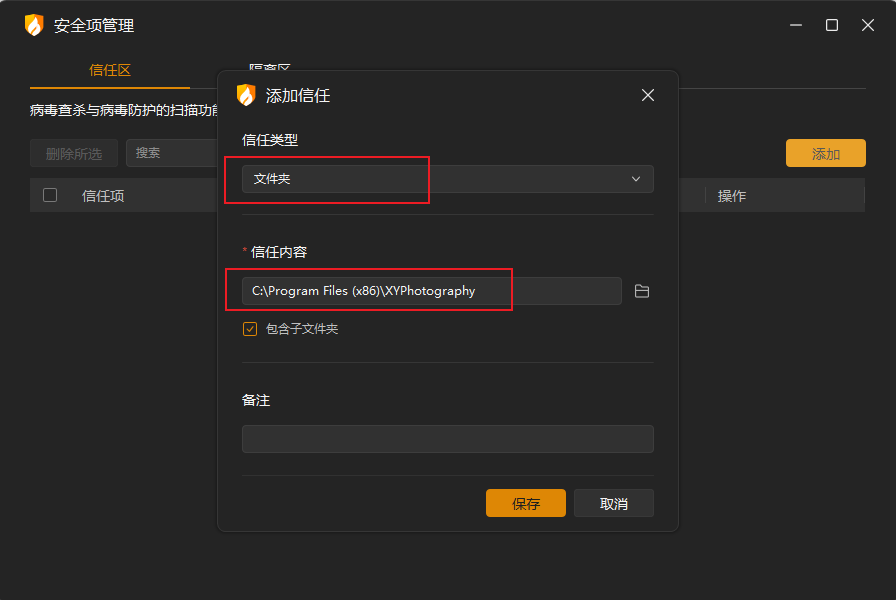The height and width of the screenshot is (600, 896).
Task: Click the folder browse icon beside the path
Action: 642,291
